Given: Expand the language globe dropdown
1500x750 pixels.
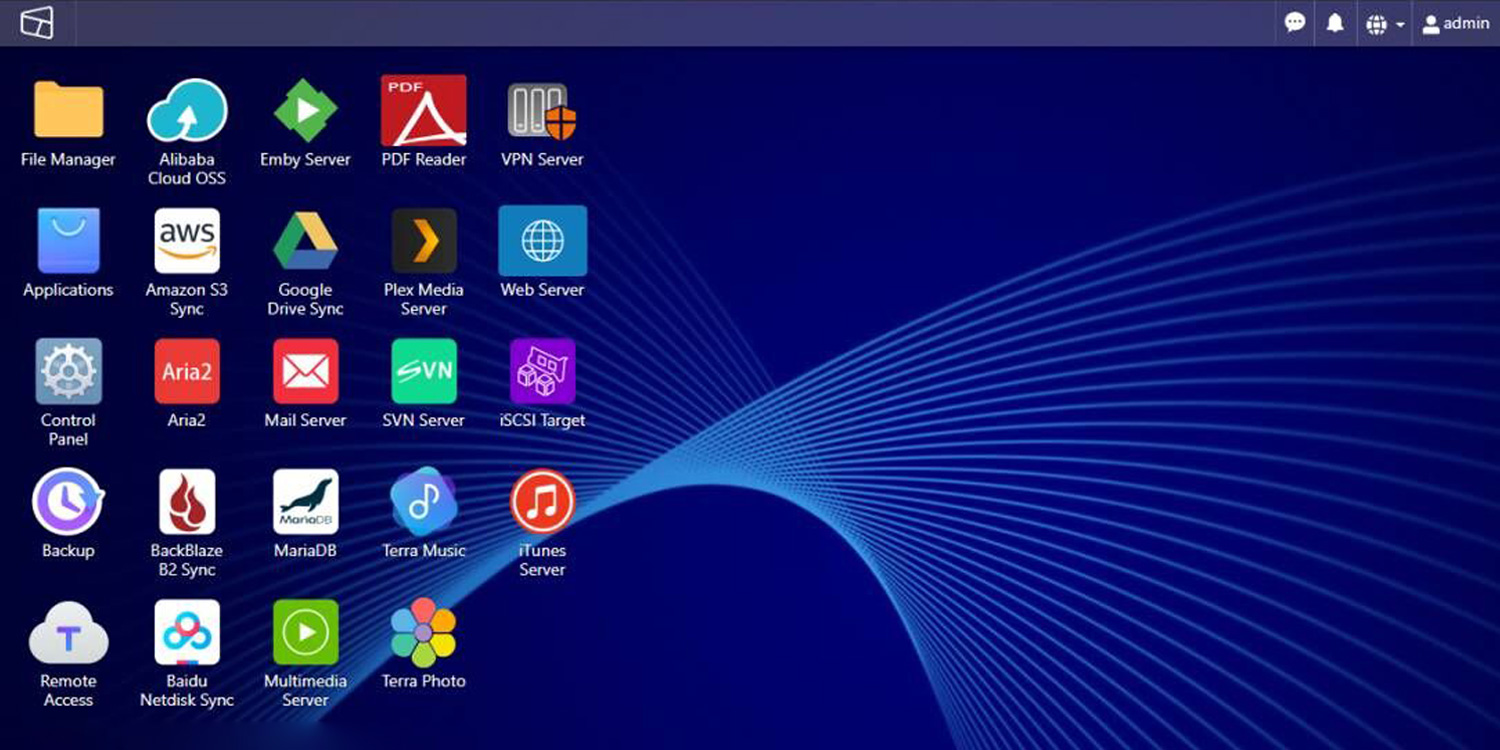Looking at the screenshot, I should (1385, 24).
